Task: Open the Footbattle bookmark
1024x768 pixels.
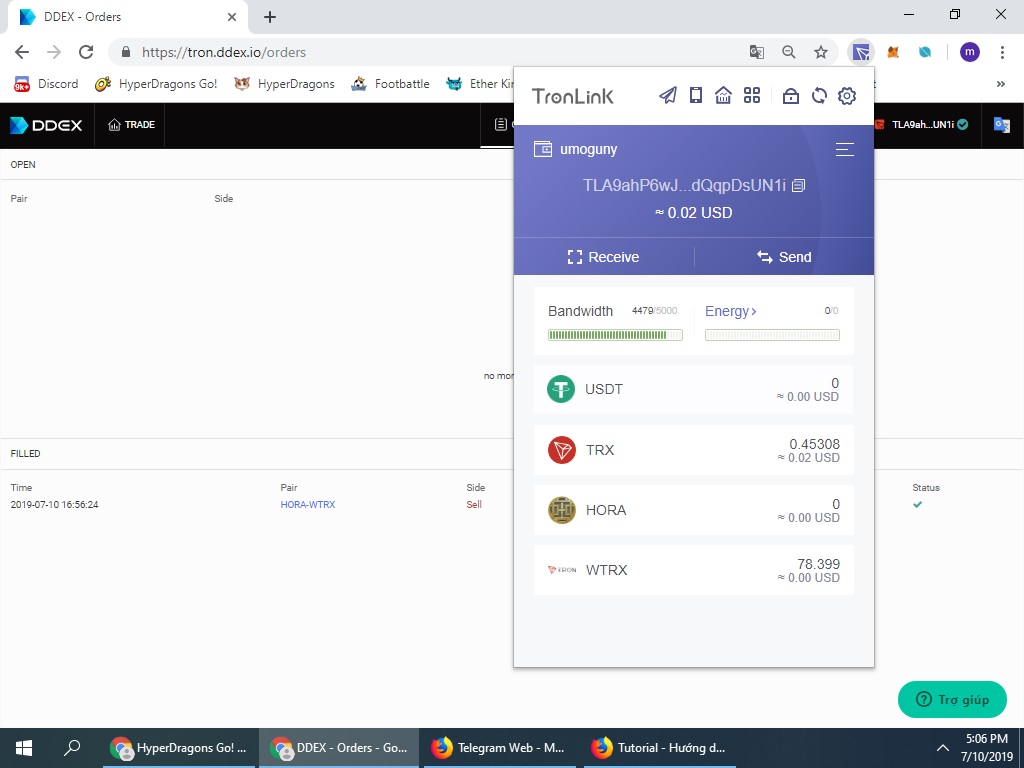Action: pos(391,84)
